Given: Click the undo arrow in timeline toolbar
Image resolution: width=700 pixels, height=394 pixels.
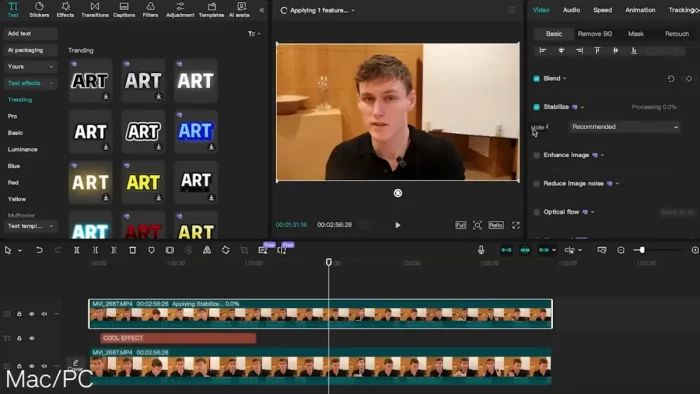Looking at the screenshot, I should pyautogui.click(x=39, y=250).
